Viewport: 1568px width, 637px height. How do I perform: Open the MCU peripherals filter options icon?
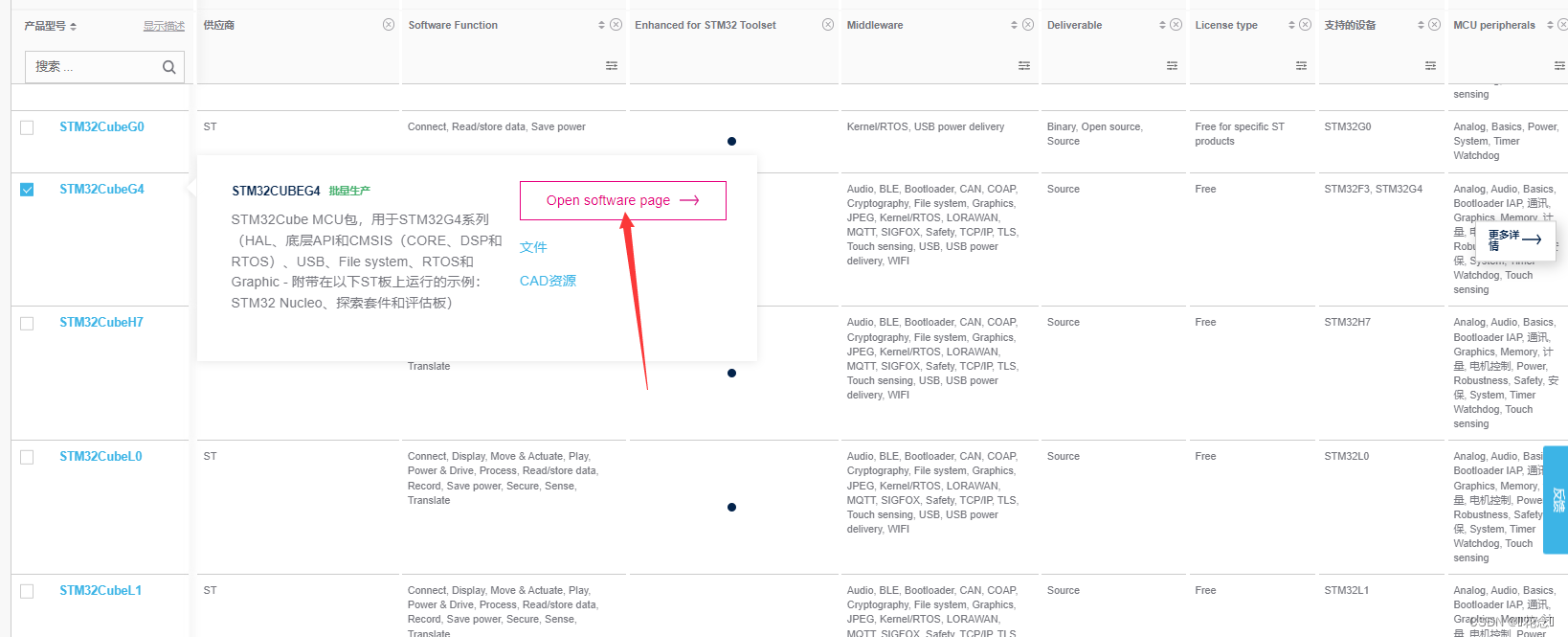click(x=1559, y=65)
